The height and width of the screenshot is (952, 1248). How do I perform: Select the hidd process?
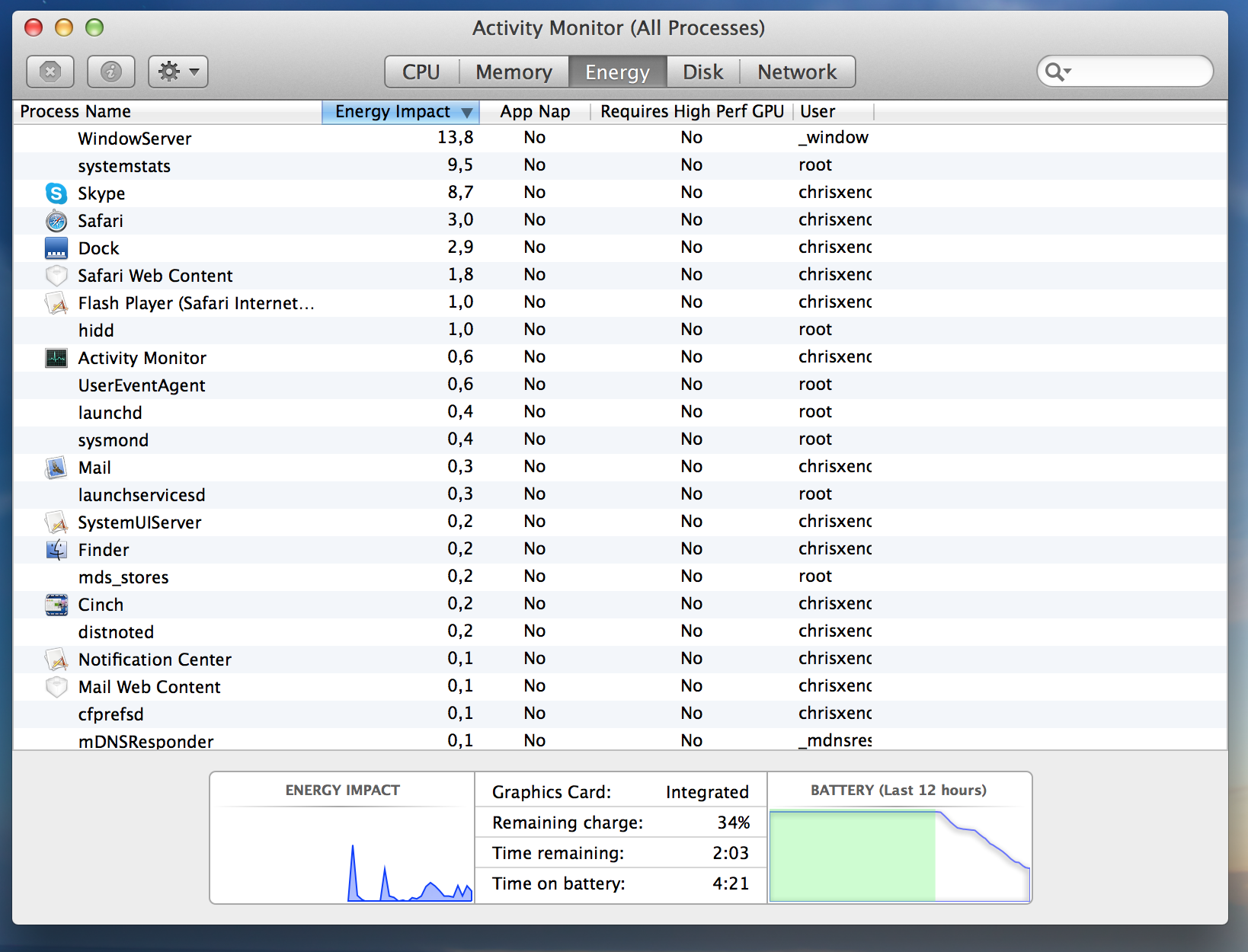(96, 331)
